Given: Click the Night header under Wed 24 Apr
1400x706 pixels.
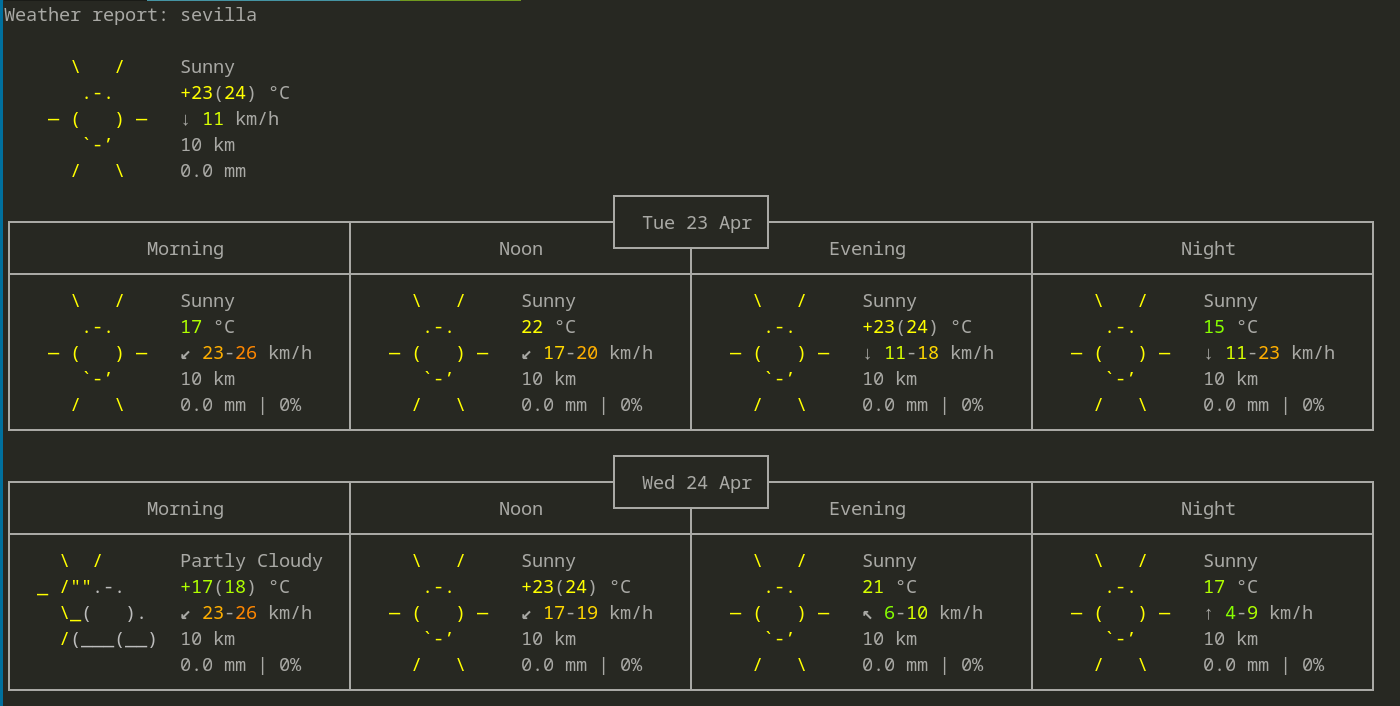Looking at the screenshot, I should [x=1208, y=509].
